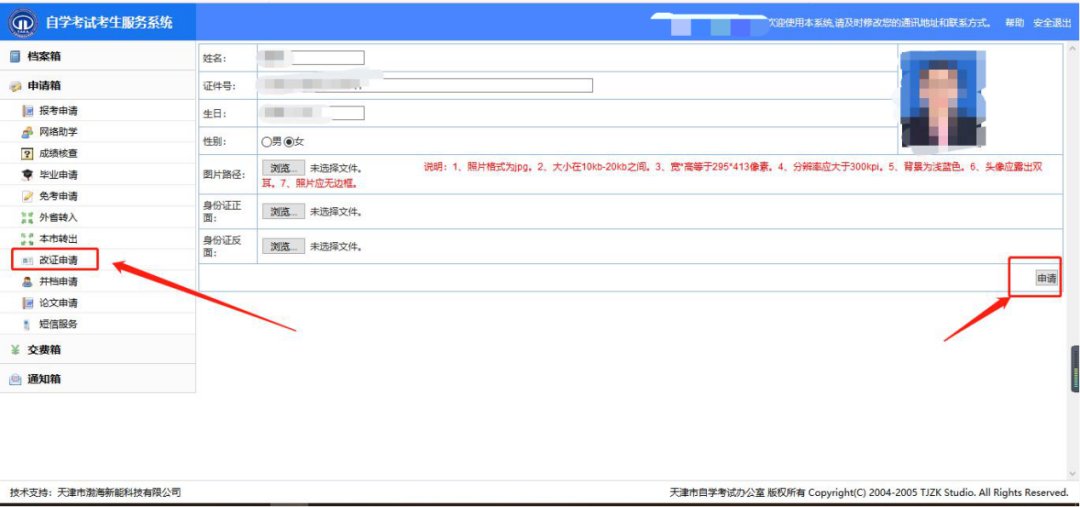1080x507 pixels.
Task: Open 网络助学 menu item
Action: 59,132
